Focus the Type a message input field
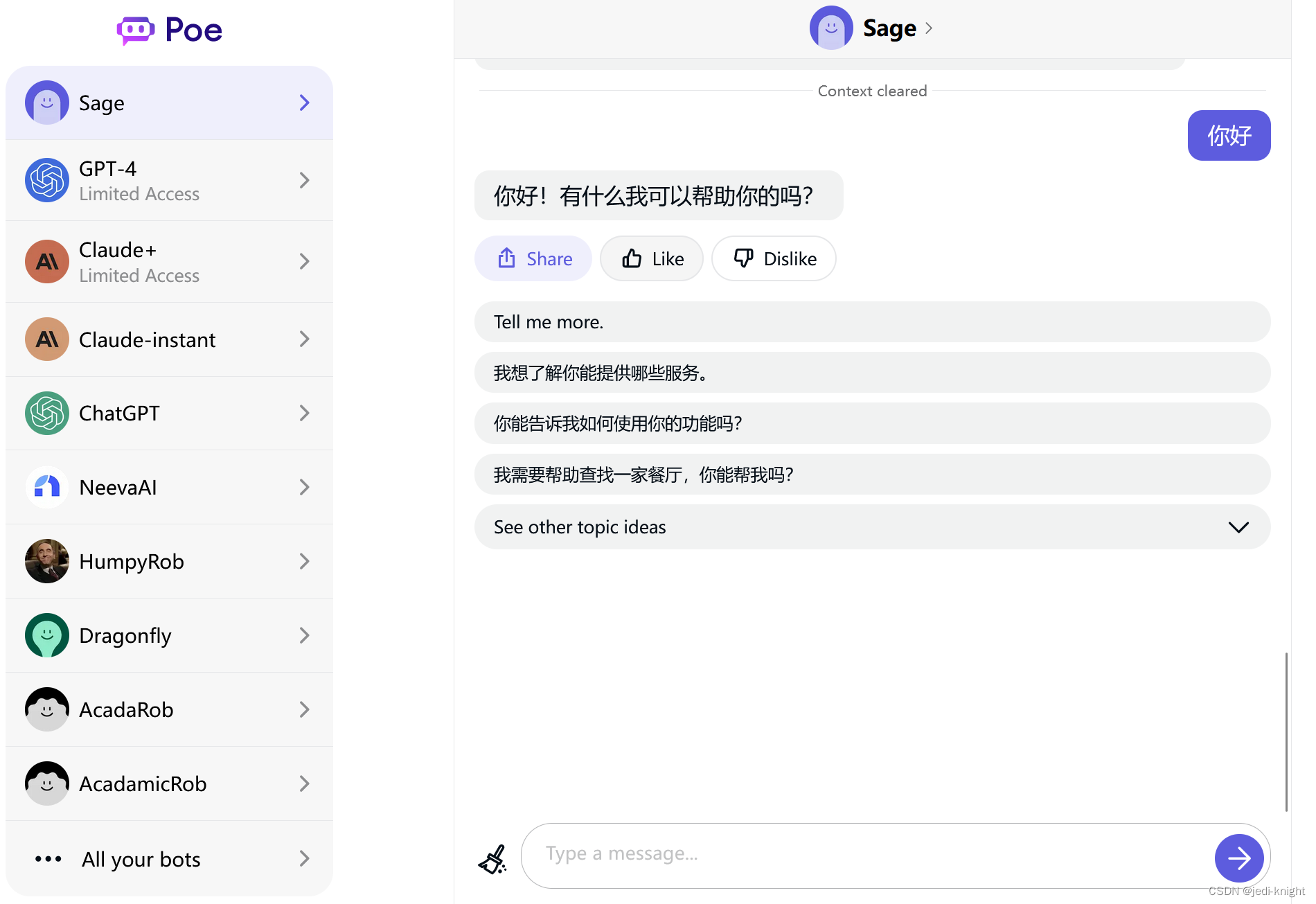1316x904 pixels. tap(866, 856)
